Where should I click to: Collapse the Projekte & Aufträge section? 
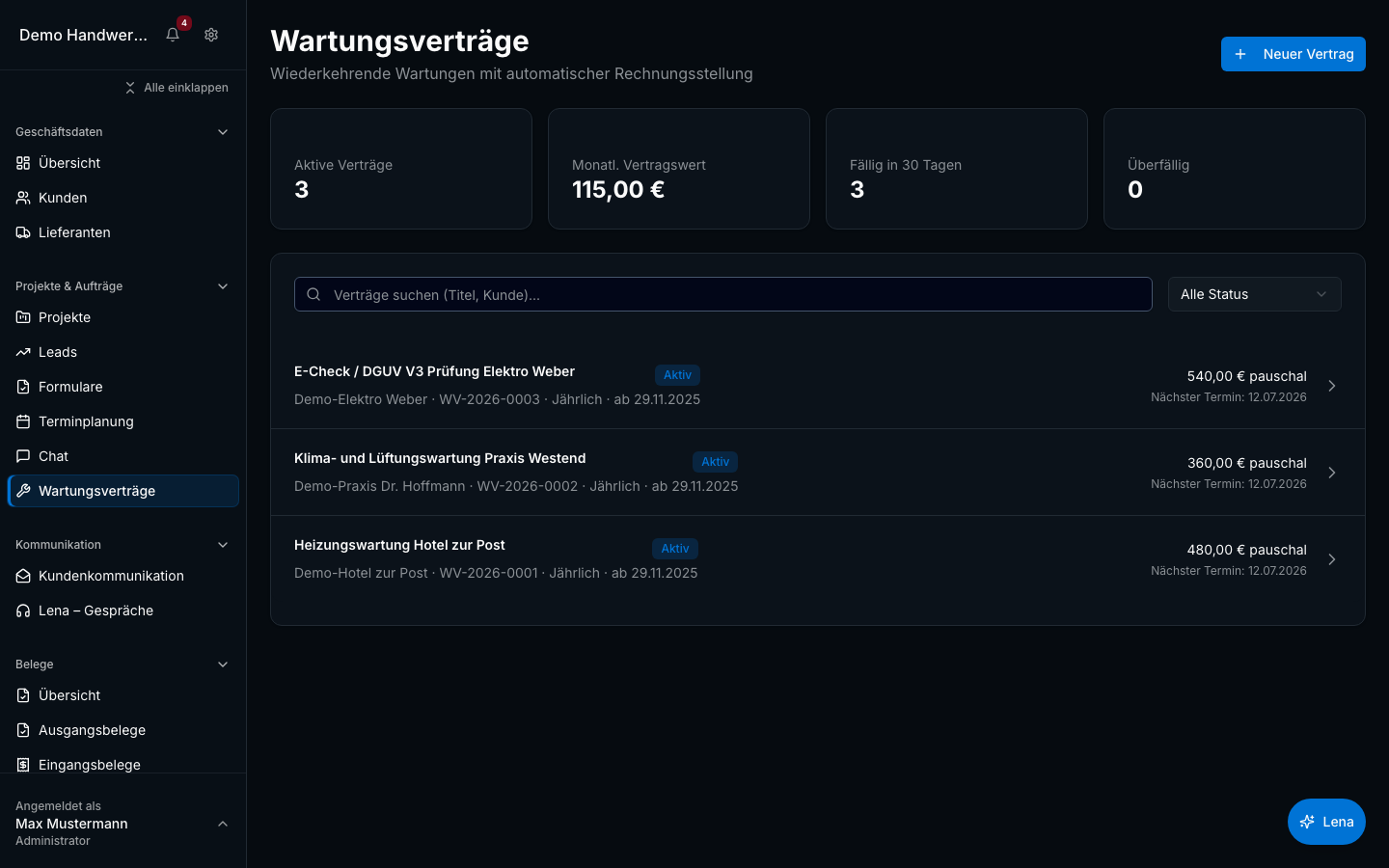[x=223, y=286]
